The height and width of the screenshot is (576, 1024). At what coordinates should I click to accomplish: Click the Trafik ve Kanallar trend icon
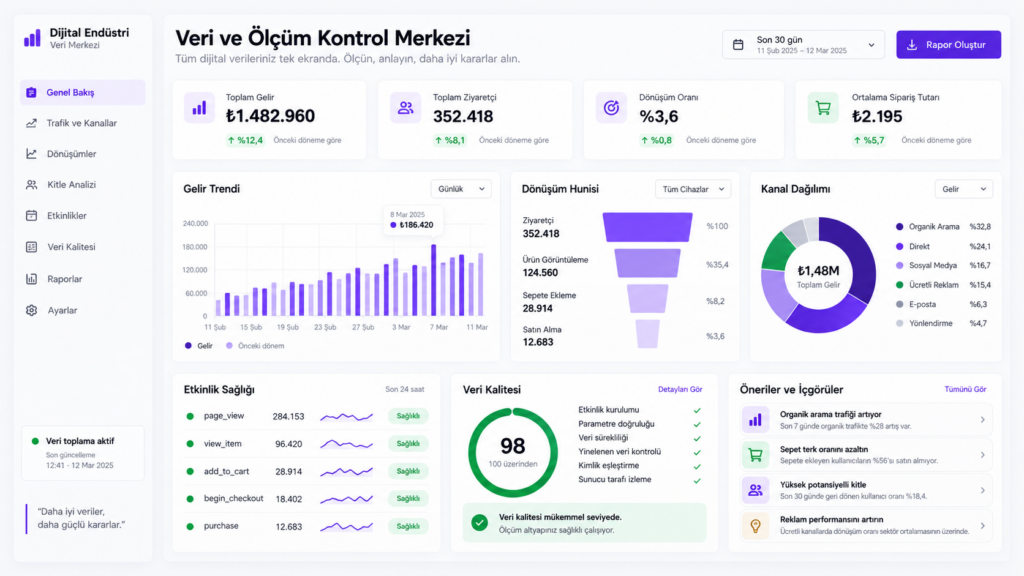pos(31,123)
